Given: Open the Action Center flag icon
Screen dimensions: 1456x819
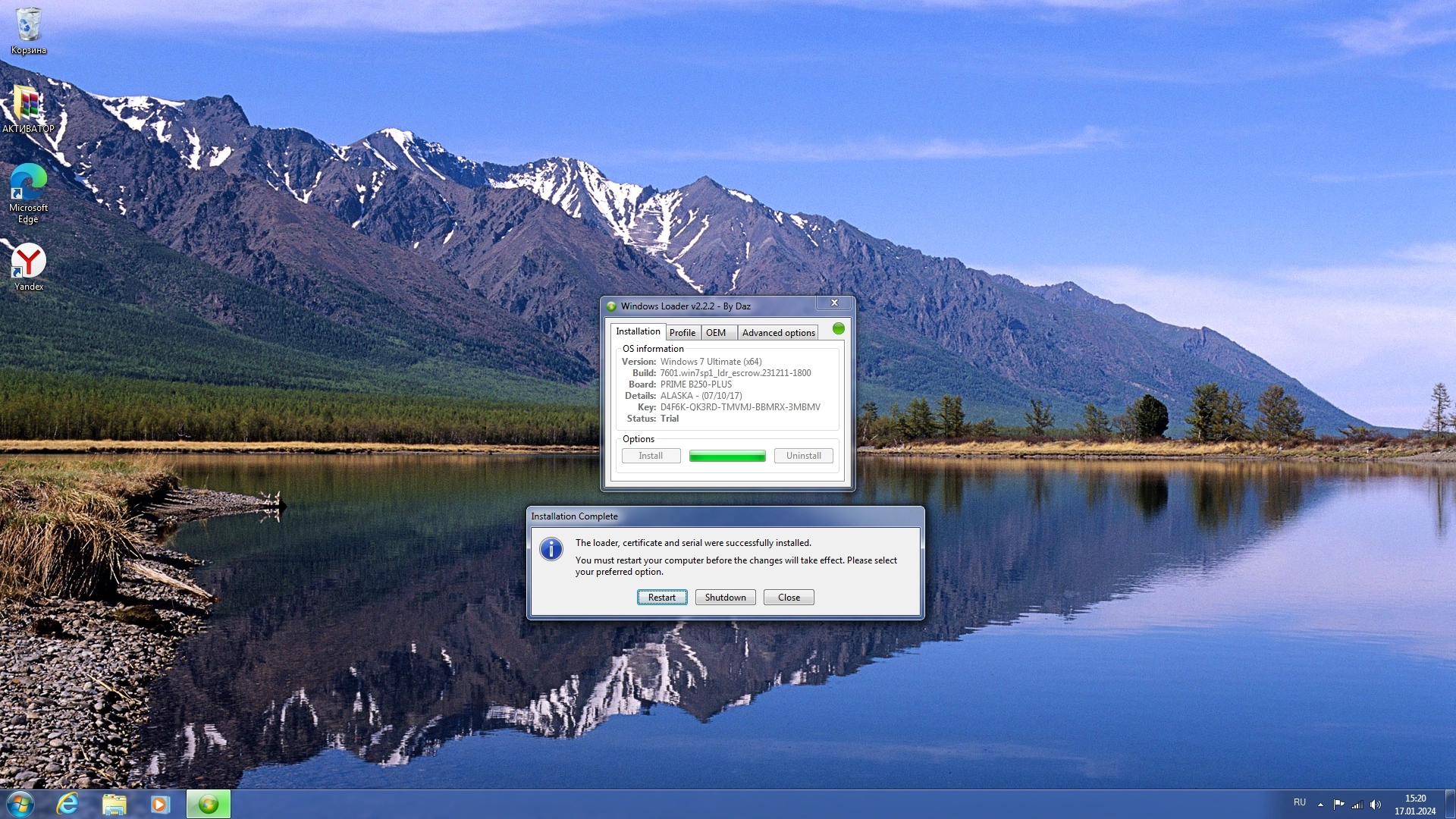Looking at the screenshot, I should coord(1338,805).
